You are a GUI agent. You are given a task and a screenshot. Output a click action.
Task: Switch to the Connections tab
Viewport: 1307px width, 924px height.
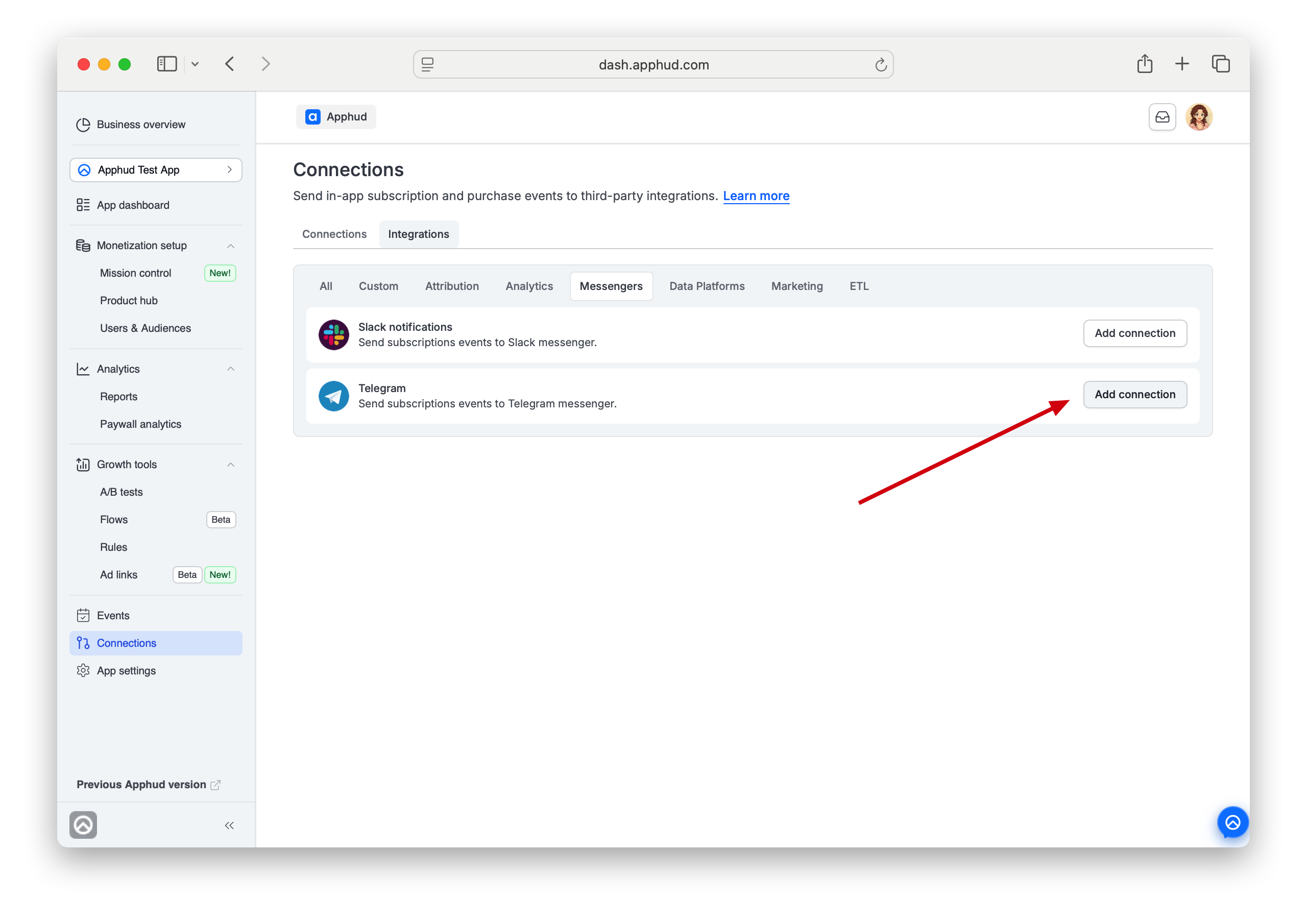tap(334, 234)
